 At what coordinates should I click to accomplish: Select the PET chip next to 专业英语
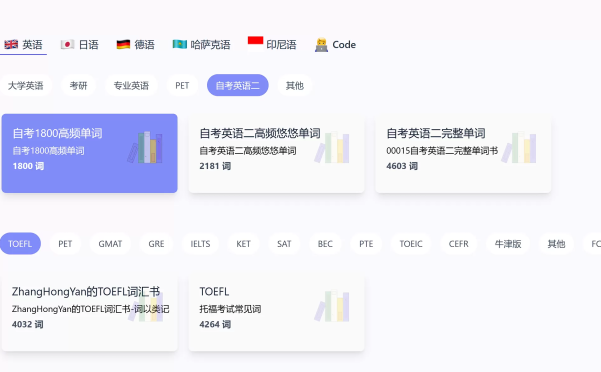[x=182, y=85]
